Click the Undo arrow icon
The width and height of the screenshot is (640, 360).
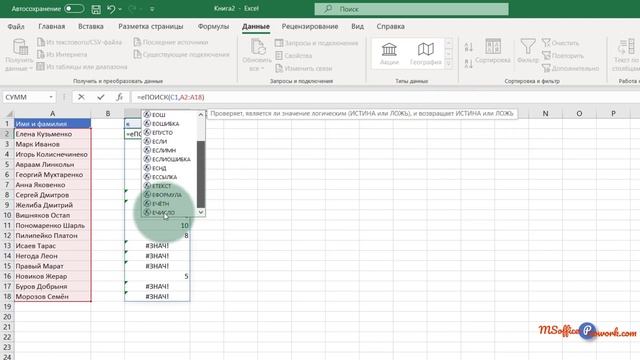coord(111,9)
